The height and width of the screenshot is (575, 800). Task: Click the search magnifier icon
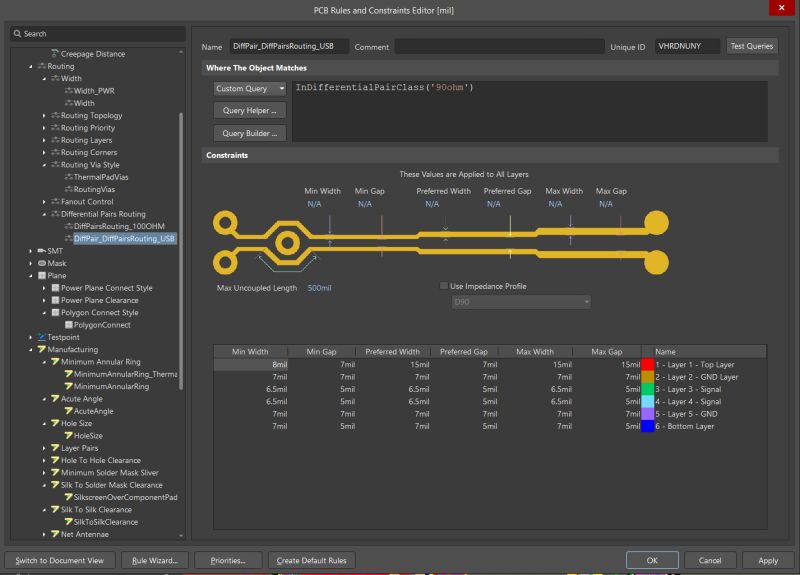[x=17, y=34]
